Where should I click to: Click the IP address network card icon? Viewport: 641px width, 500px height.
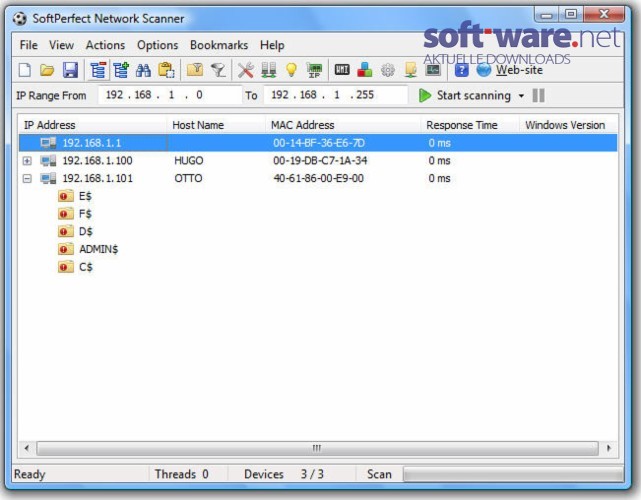[314, 70]
